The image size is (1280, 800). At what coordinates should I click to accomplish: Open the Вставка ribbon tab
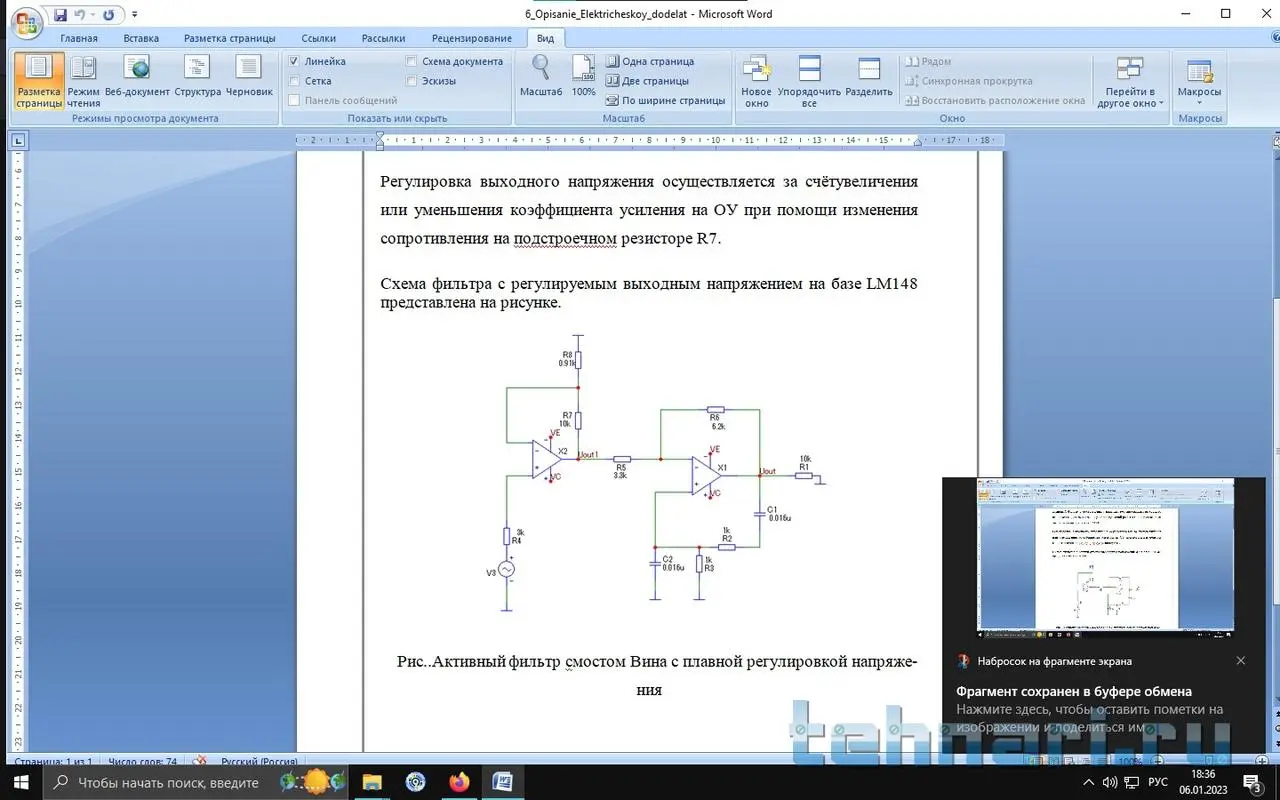pyautogui.click(x=141, y=38)
